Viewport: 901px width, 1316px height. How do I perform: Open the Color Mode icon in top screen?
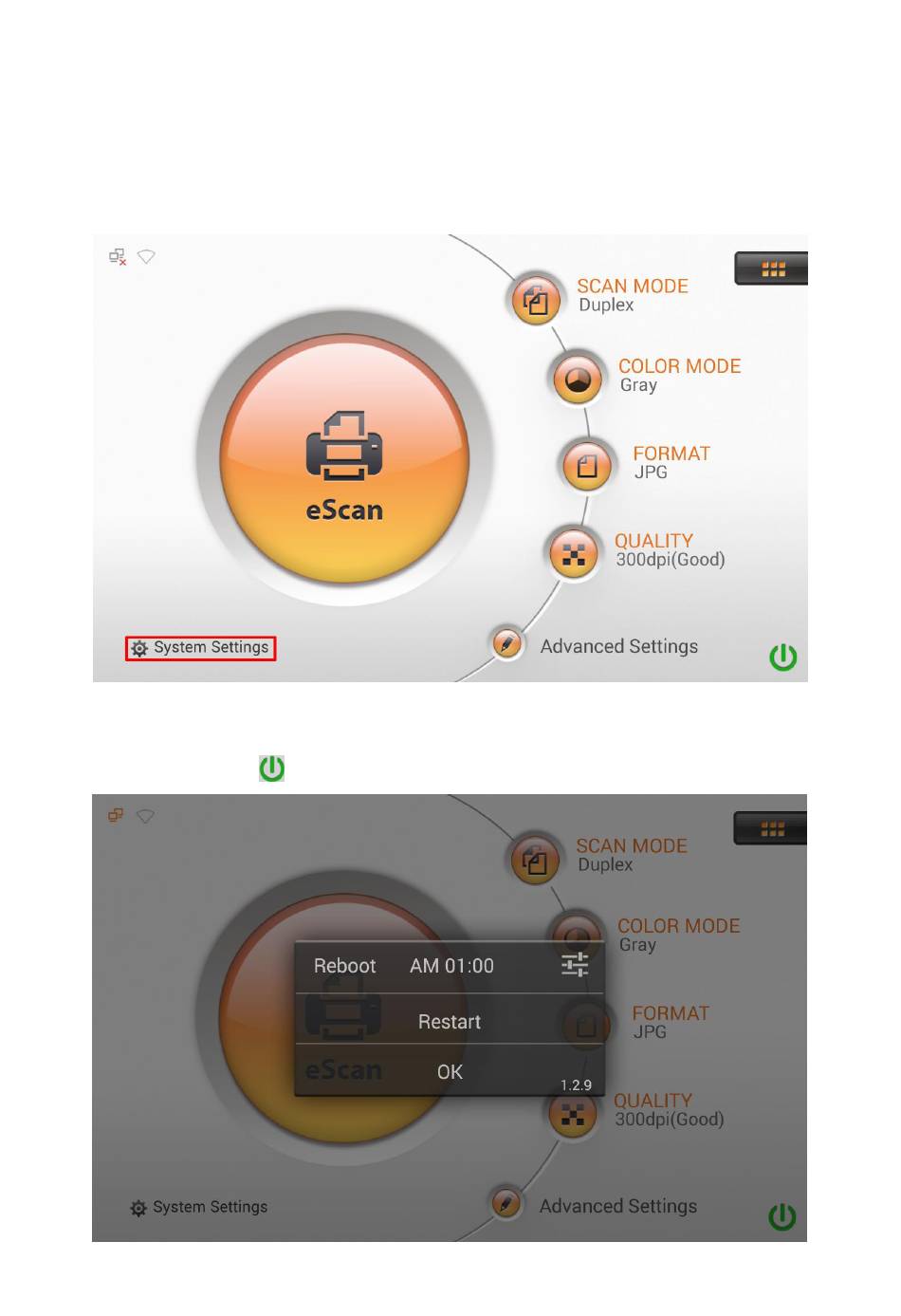pyautogui.click(x=578, y=380)
